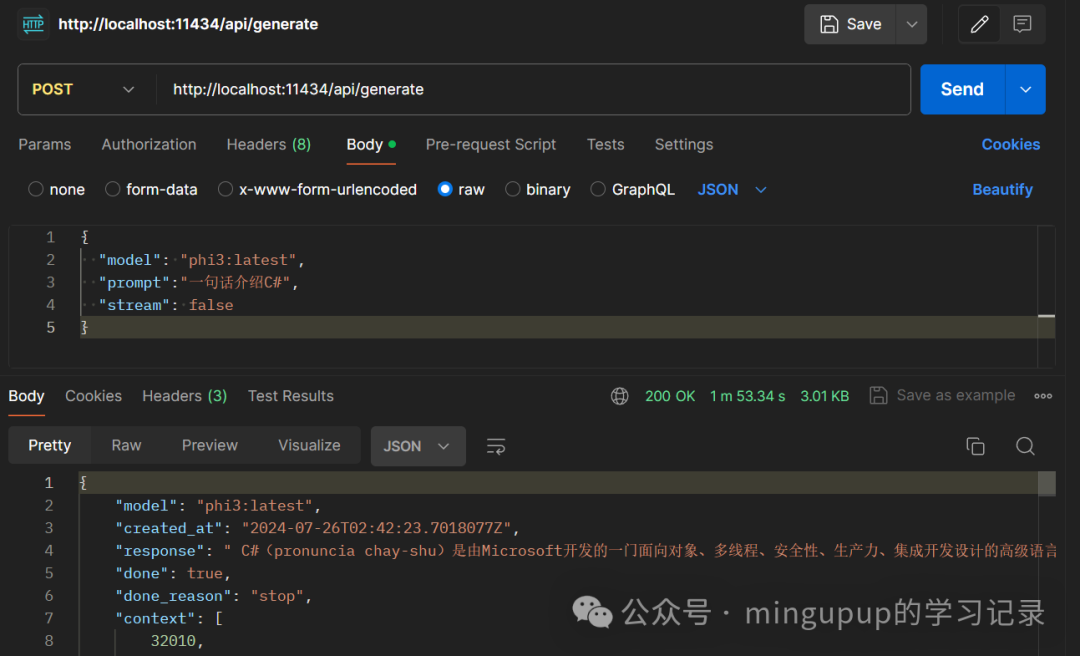Screen dimensions: 1080x656
Task: Open the three-dot more options menu
Action: (x=1043, y=396)
